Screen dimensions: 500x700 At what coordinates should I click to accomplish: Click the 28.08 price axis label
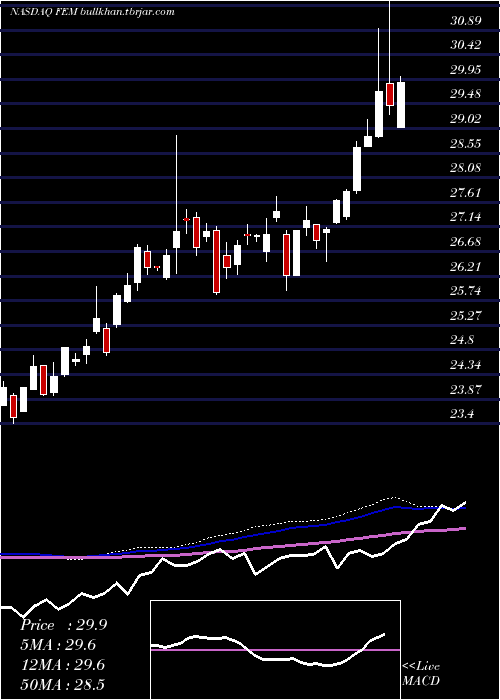pos(466,168)
